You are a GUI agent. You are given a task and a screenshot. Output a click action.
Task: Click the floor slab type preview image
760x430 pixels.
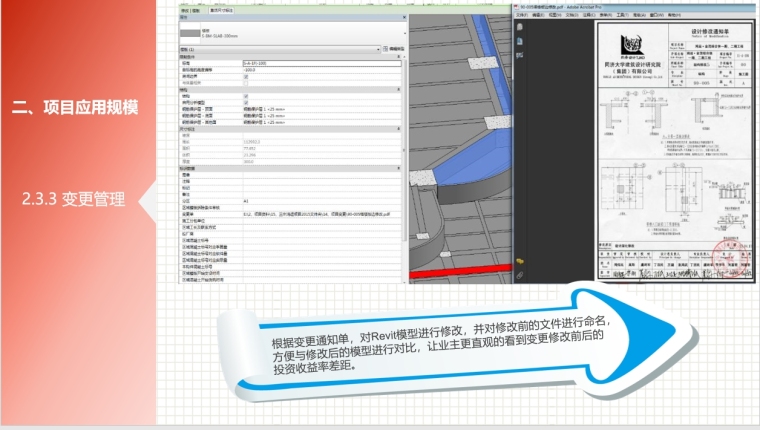click(190, 33)
